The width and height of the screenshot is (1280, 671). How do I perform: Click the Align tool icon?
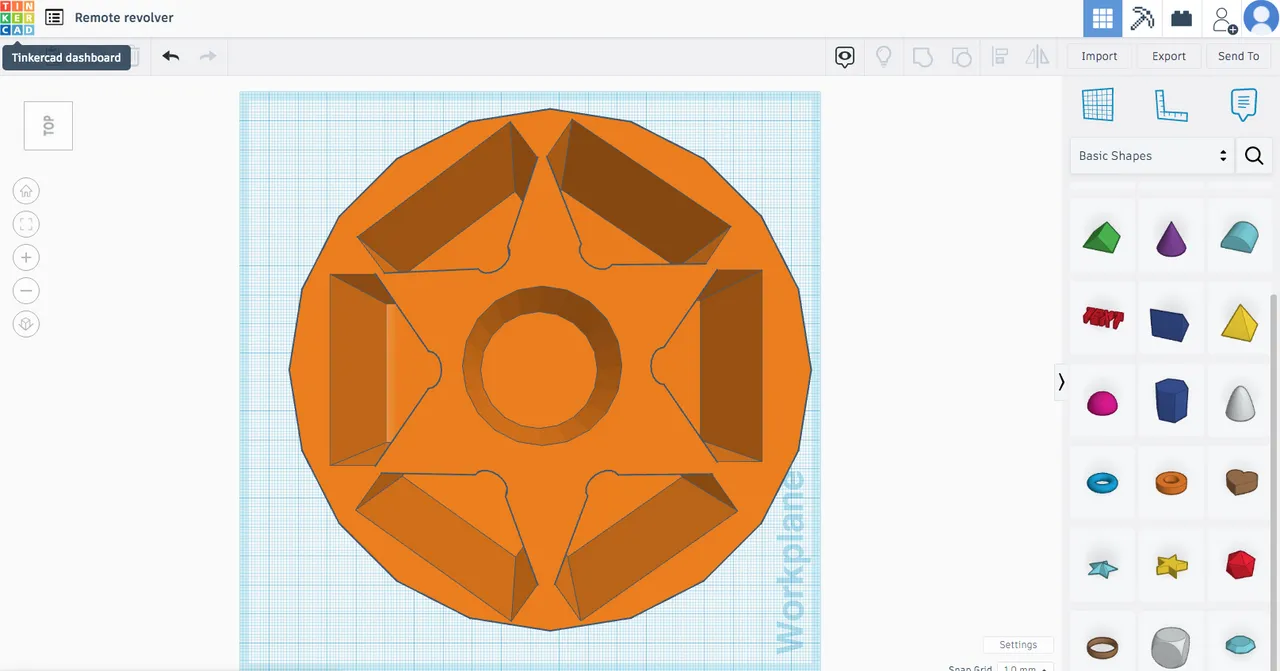[x=999, y=57]
